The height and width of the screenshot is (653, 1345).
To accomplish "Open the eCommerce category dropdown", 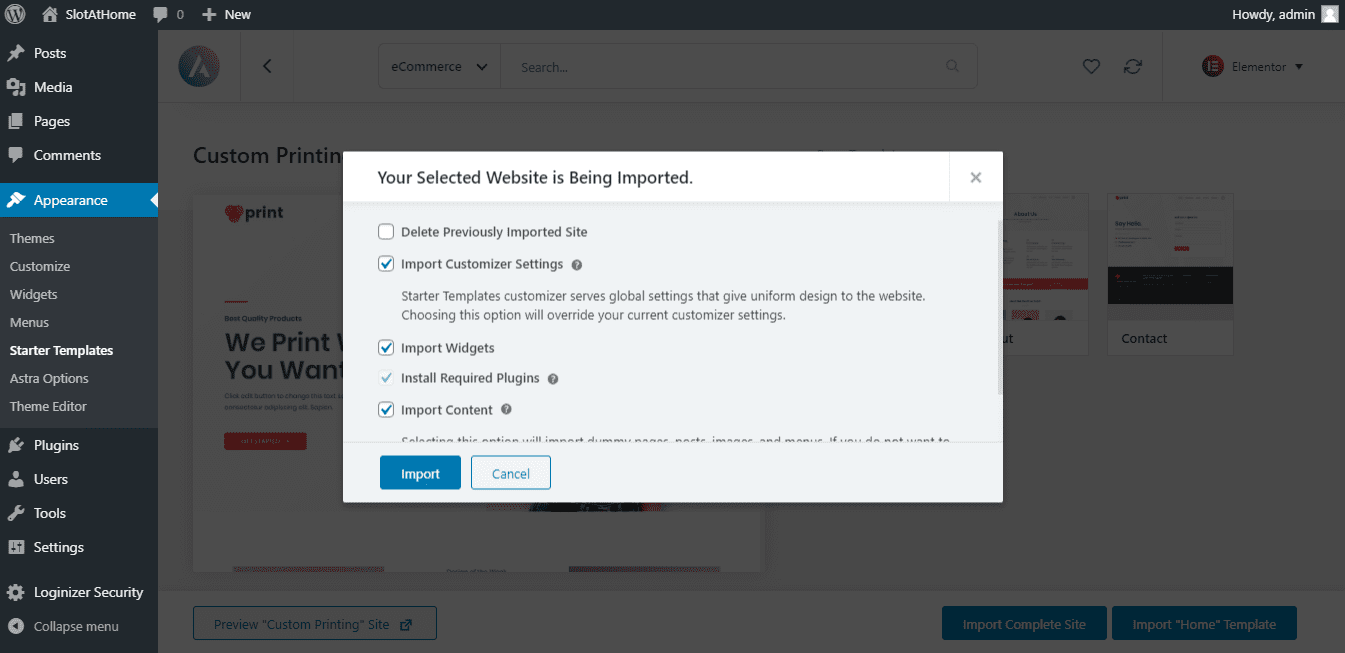I will [439, 67].
